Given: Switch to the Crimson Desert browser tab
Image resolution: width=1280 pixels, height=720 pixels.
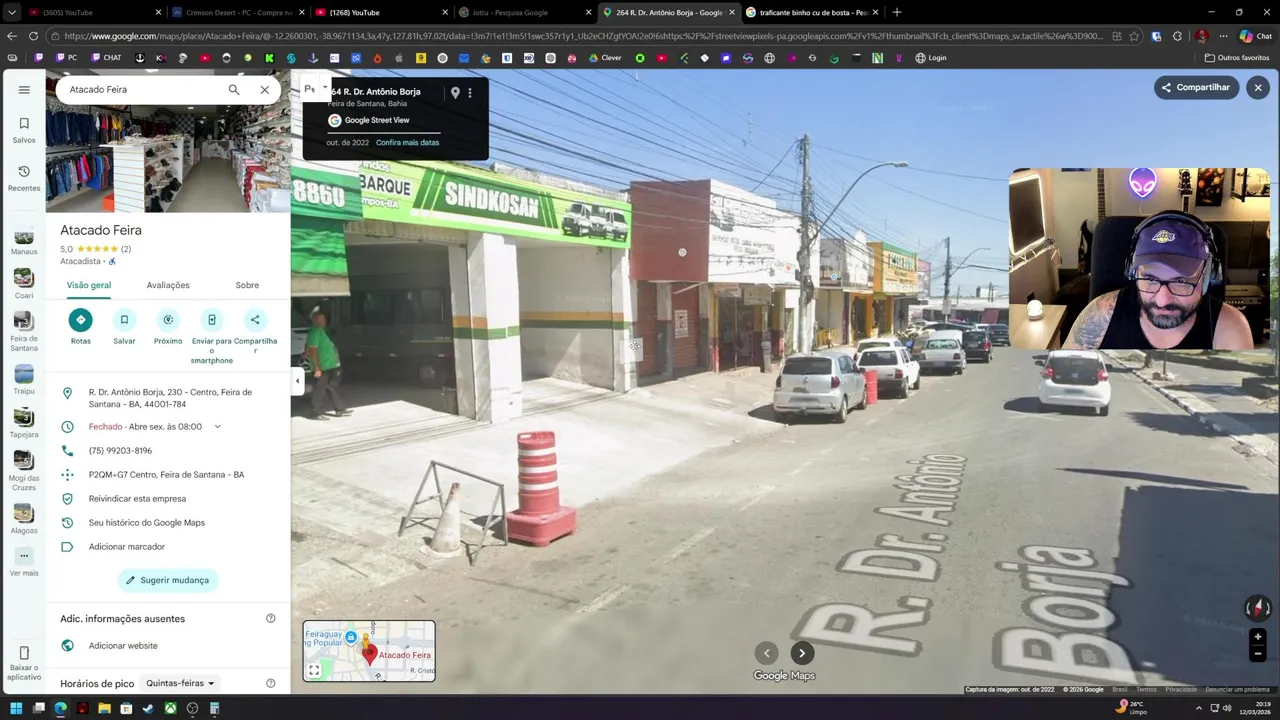Looking at the screenshot, I should pos(238,12).
